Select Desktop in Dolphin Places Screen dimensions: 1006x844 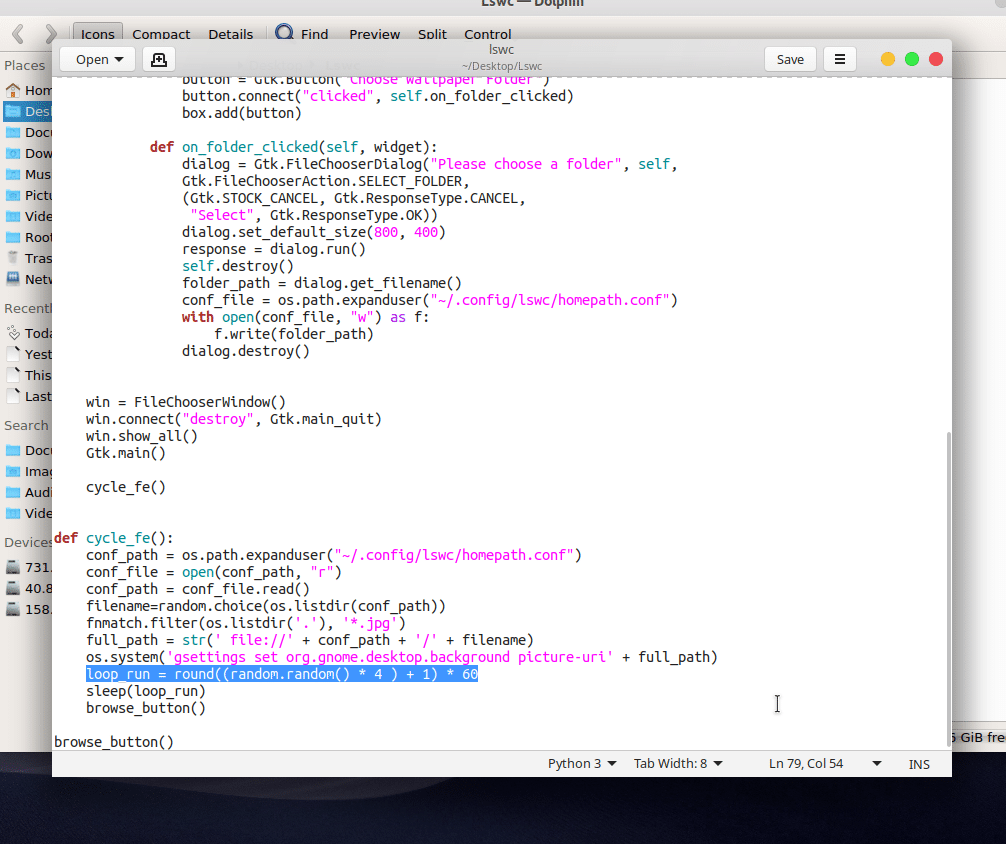(x=28, y=112)
